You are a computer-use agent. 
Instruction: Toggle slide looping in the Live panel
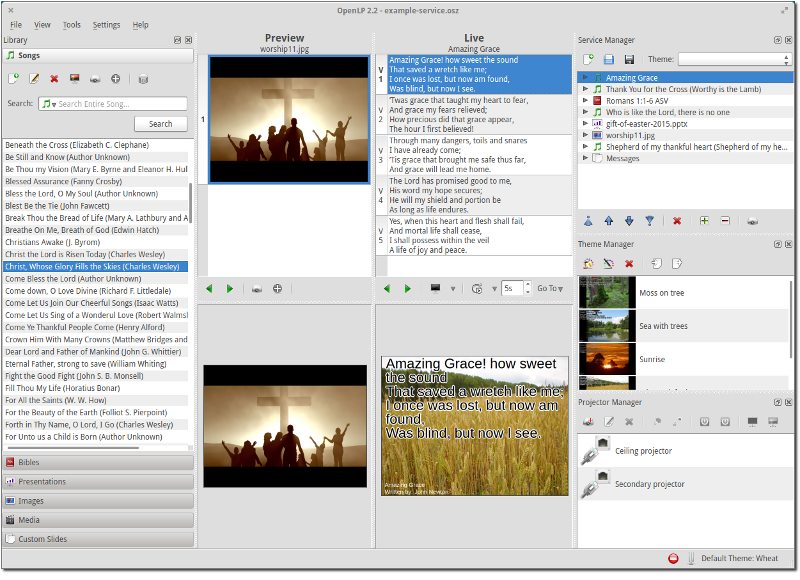pos(477,288)
